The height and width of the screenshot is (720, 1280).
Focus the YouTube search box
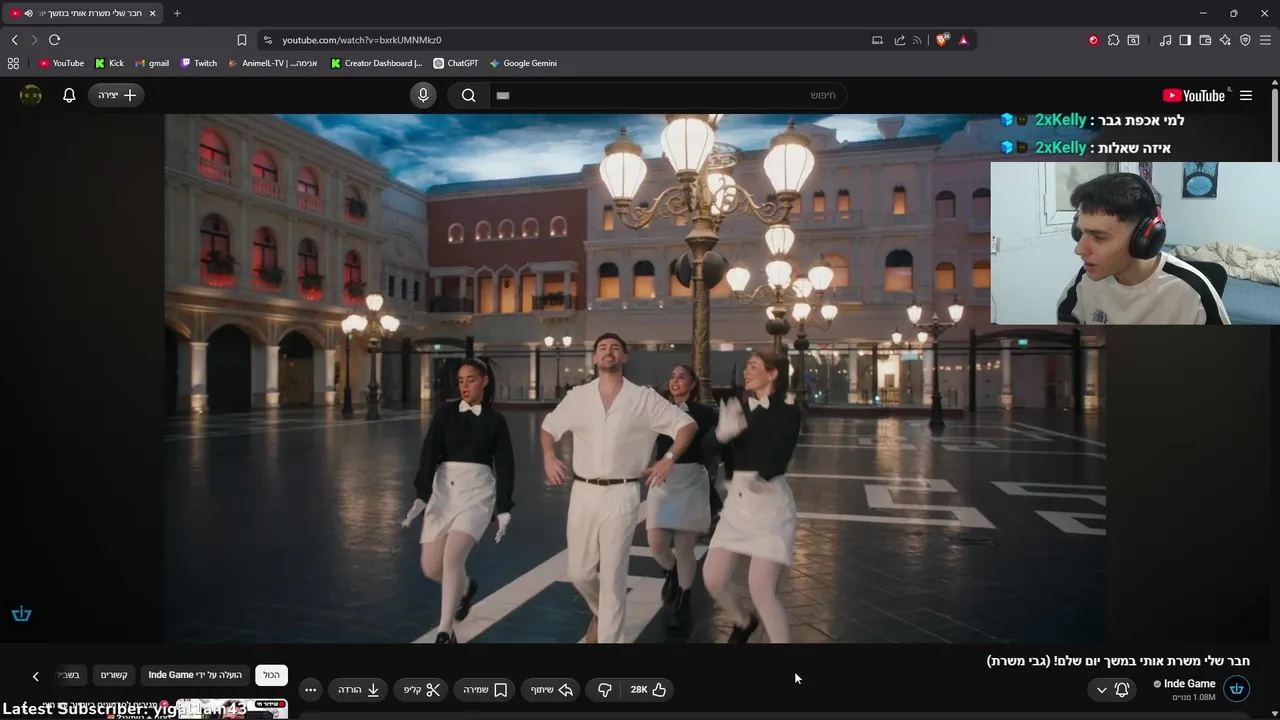[x=666, y=95]
